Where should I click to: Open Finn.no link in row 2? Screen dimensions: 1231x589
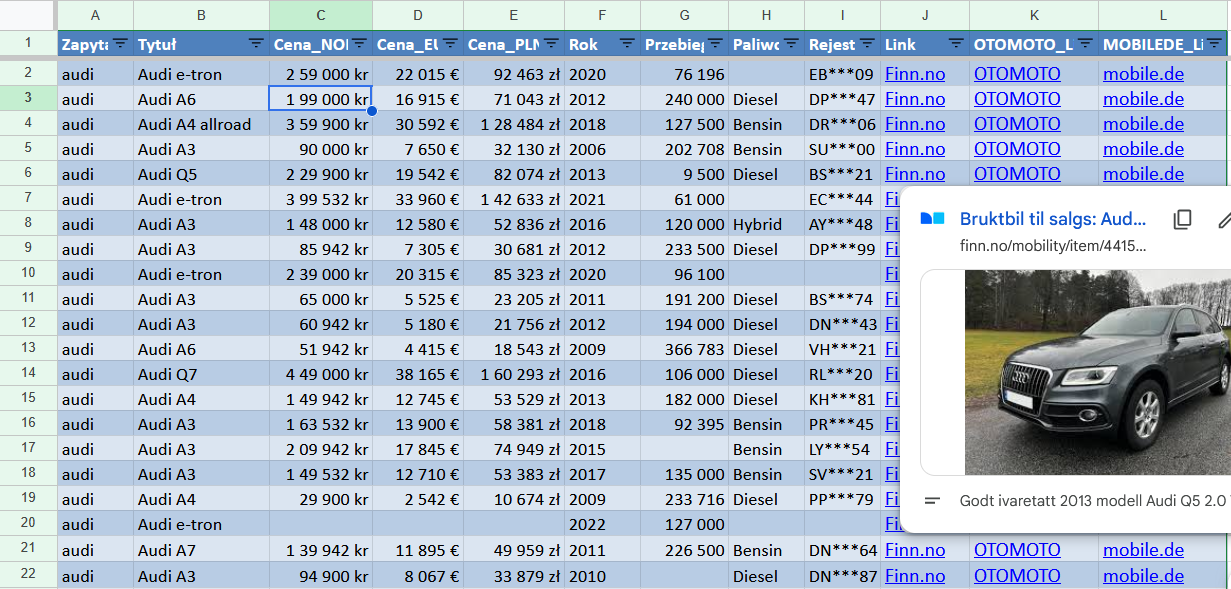click(x=914, y=74)
